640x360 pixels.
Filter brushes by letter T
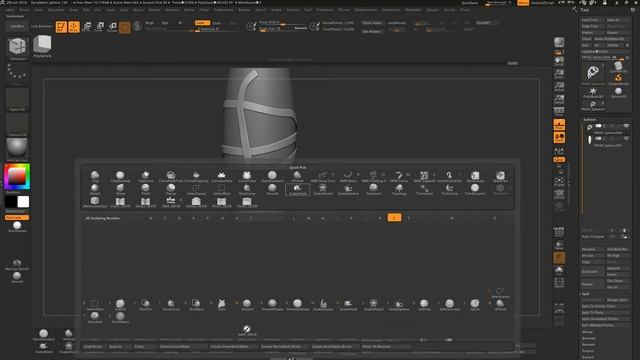[x=409, y=218]
